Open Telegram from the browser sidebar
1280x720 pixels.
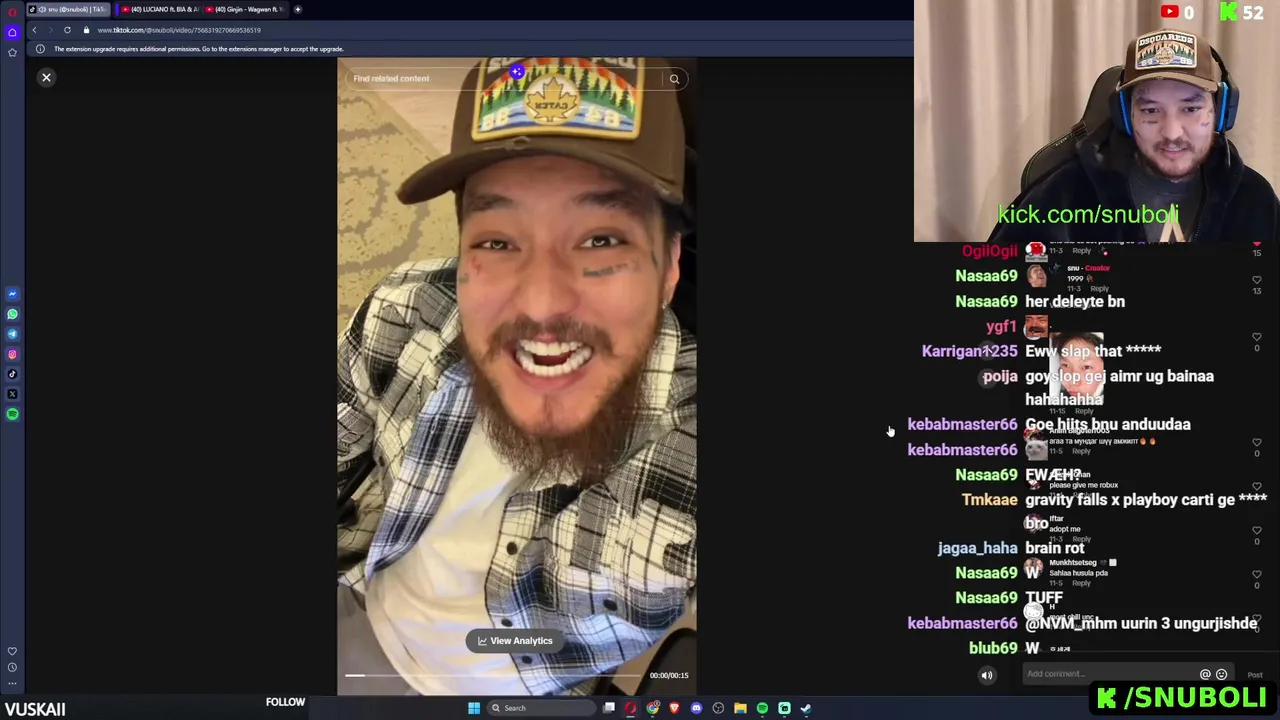tap(12, 334)
